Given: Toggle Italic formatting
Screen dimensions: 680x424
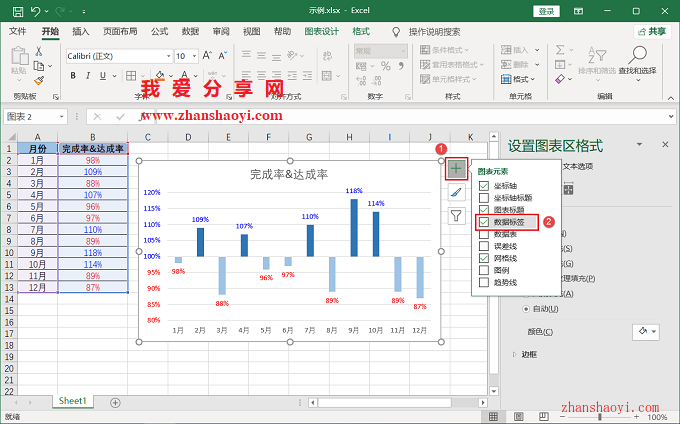Looking at the screenshot, I should click(x=88, y=76).
